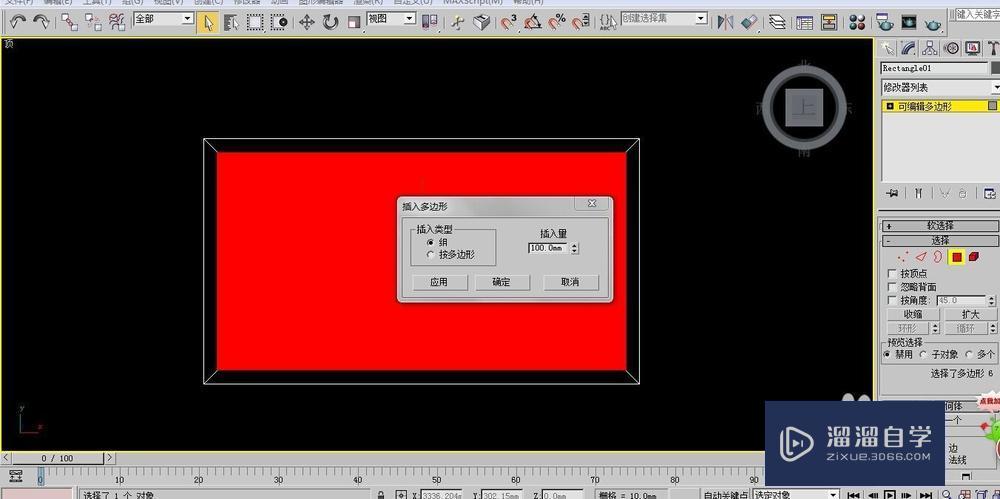The image size is (1000, 499).
Task: Click the 收缩 button
Action: tap(913, 314)
